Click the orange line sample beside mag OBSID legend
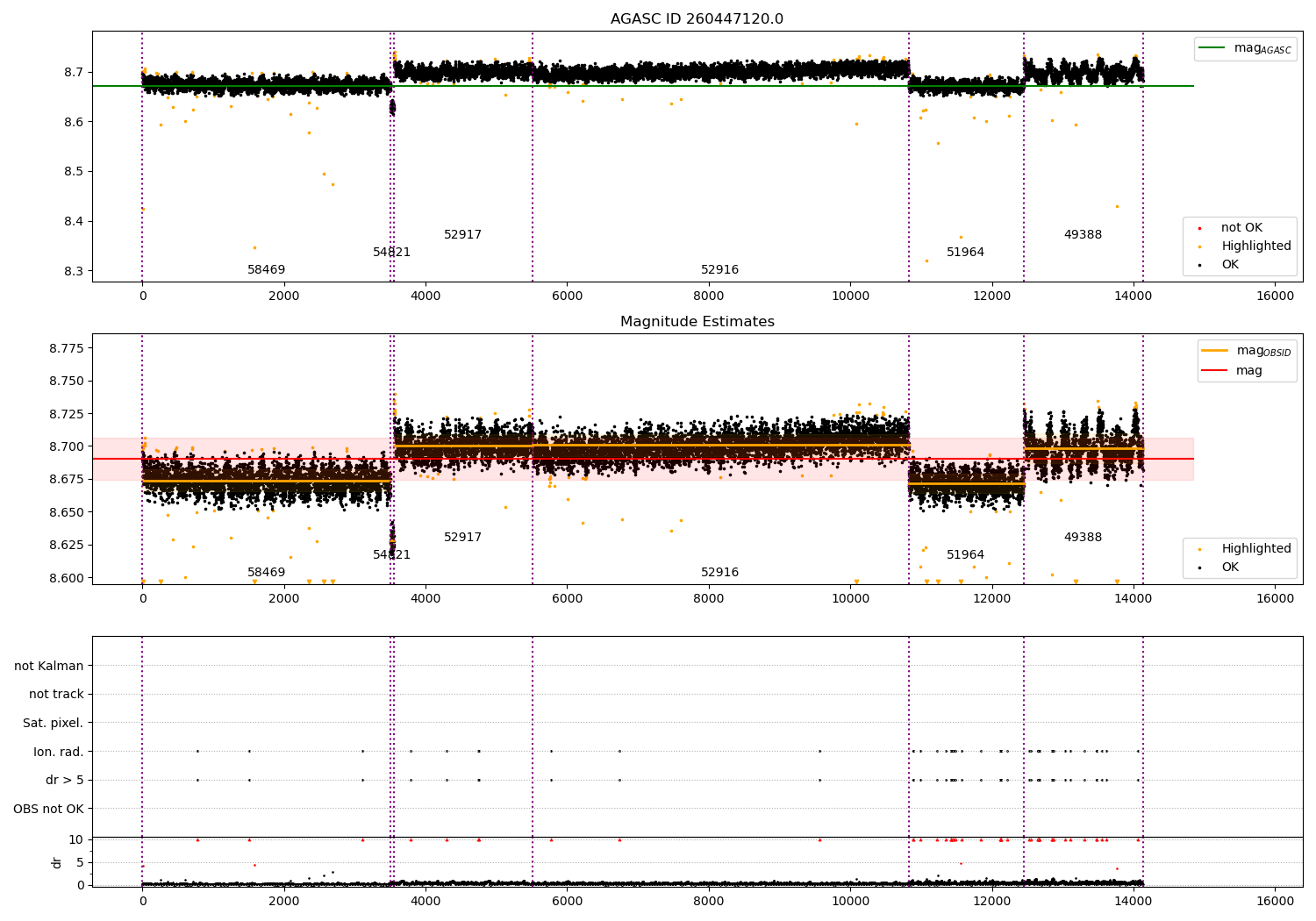This screenshot has width=1316, height=921. click(1215, 351)
